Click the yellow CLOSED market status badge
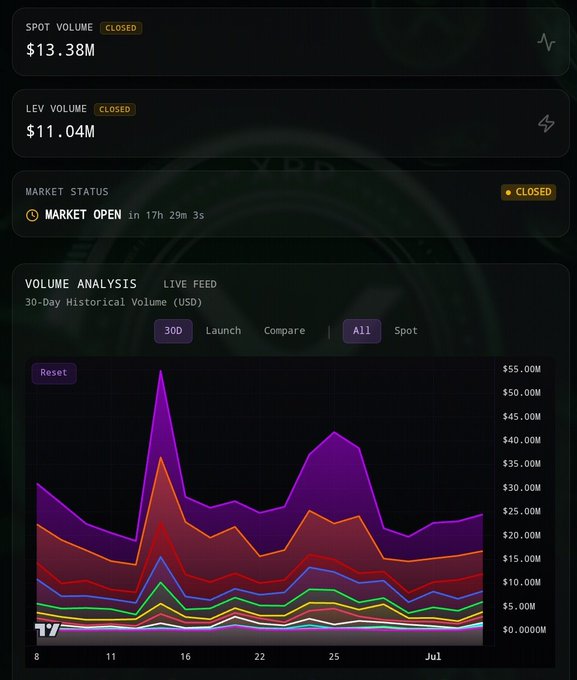Screen dimensions: 577x680 point(528,192)
